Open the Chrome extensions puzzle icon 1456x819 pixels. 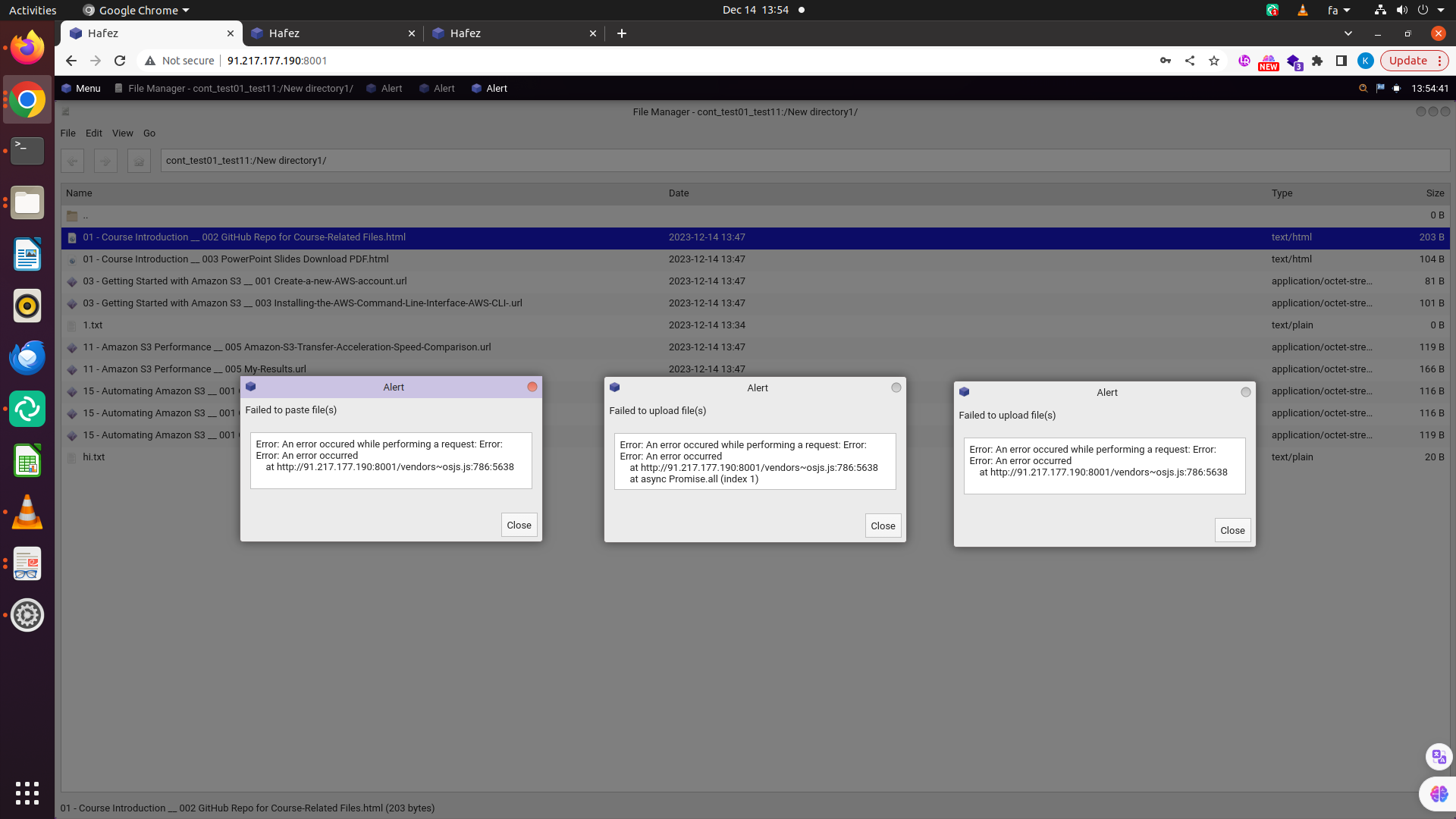click(x=1317, y=61)
